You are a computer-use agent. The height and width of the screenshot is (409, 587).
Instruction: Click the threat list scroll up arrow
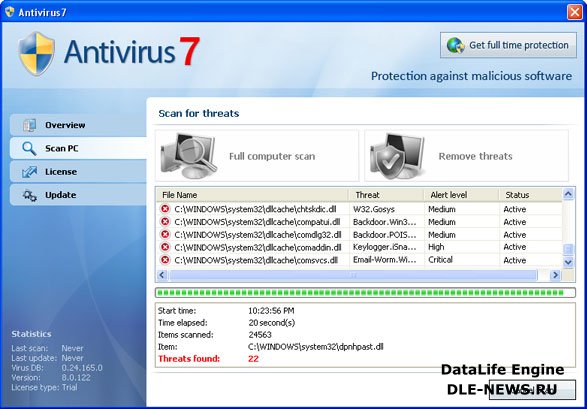(x=568, y=194)
